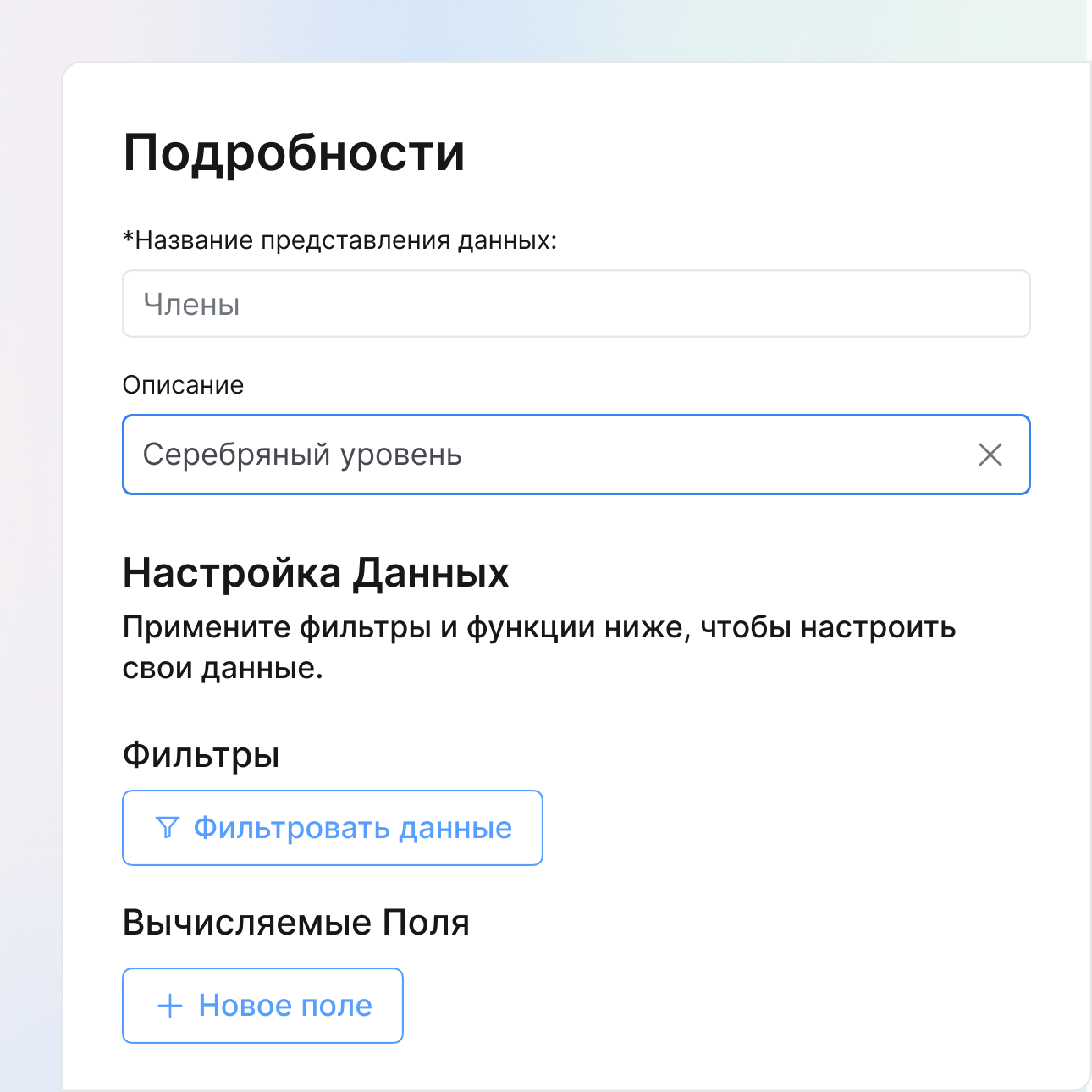
Task: Place cursor on the word уровень
Action: [401, 455]
